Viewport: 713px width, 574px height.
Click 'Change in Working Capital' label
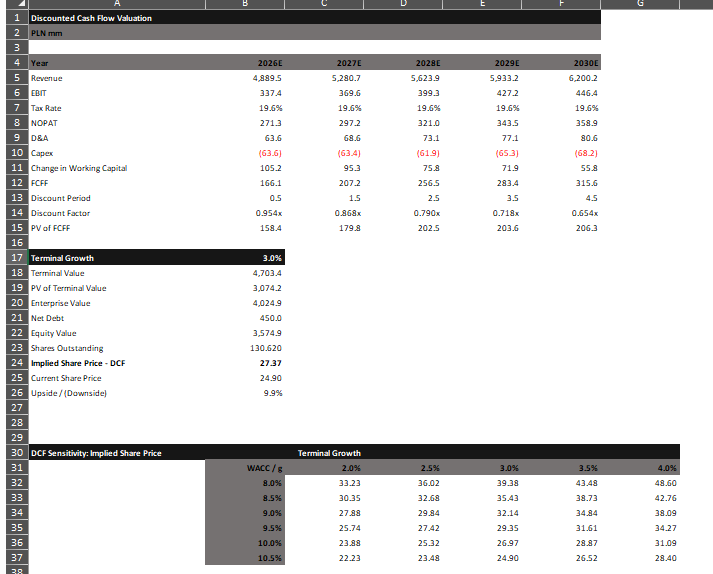tap(79, 168)
